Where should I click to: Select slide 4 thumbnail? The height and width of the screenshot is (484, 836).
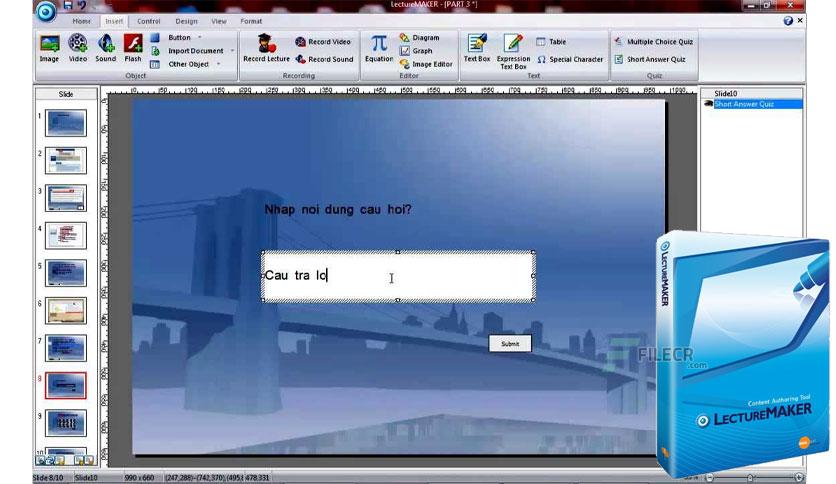click(x=66, y=236)
